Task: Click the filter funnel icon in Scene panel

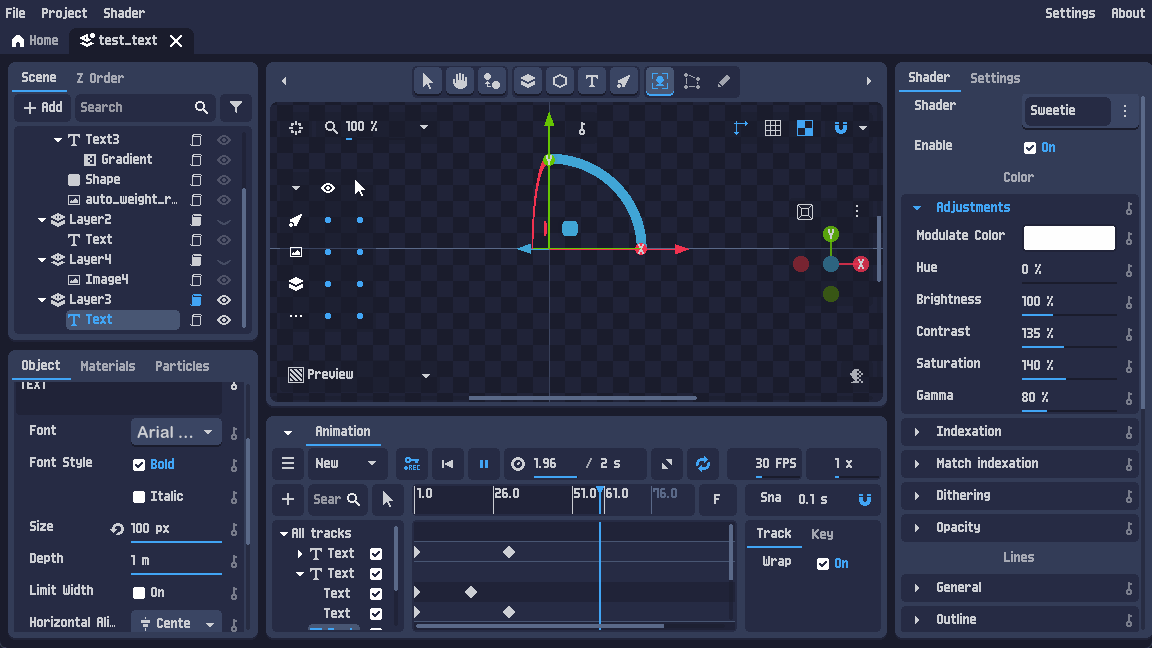Action: tap(236, 107)
